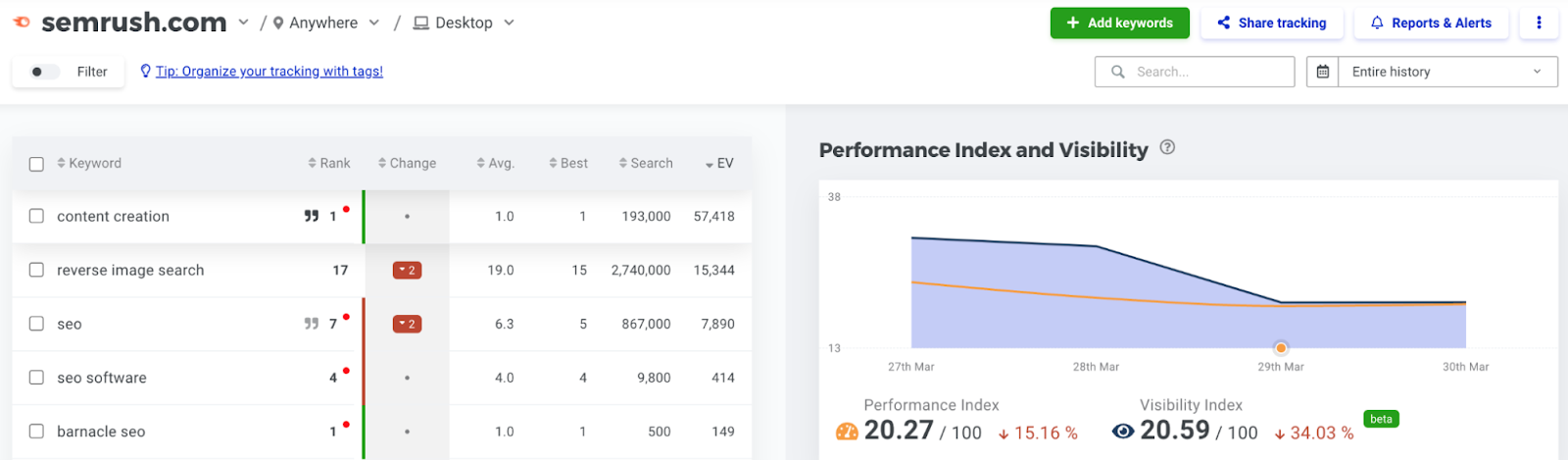Open the three-dot more options menu
1568x460 pixels.
pyautogui.click(x=1539, y=23)
